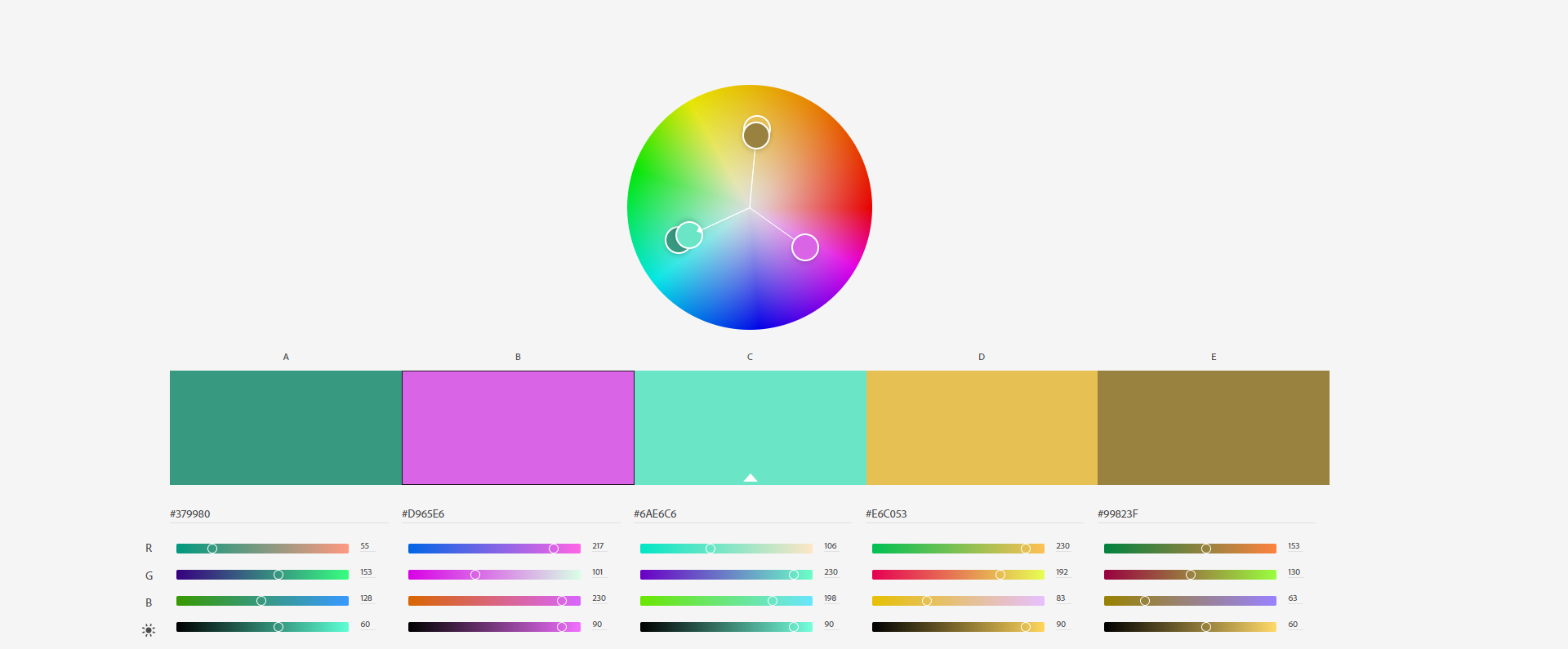The image size is (1568, 649).
Task: Click brightness slider knob for swatch D
Action: pos(1026,627)
